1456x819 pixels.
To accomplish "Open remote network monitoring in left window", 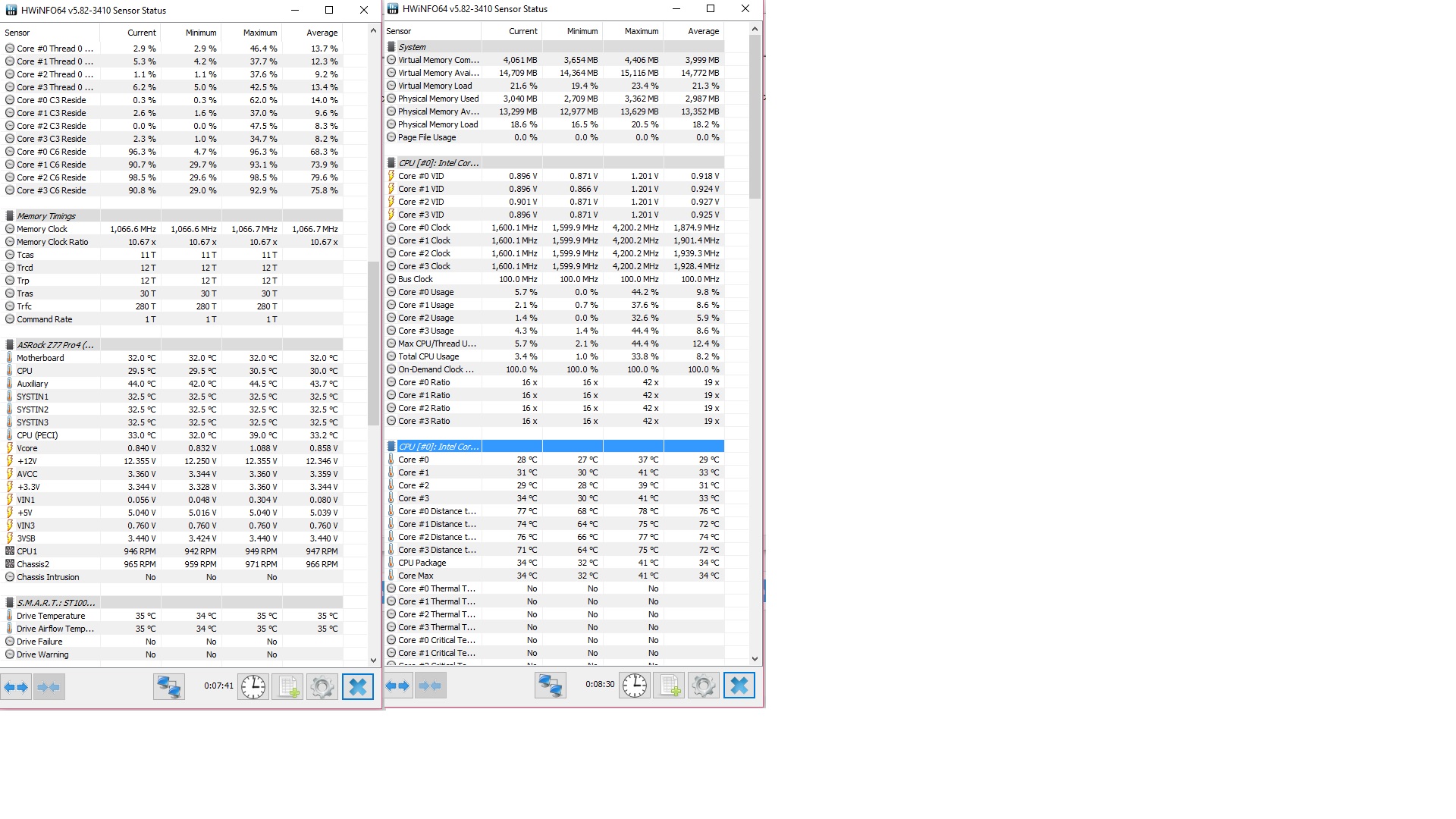I will pos(169,687).
